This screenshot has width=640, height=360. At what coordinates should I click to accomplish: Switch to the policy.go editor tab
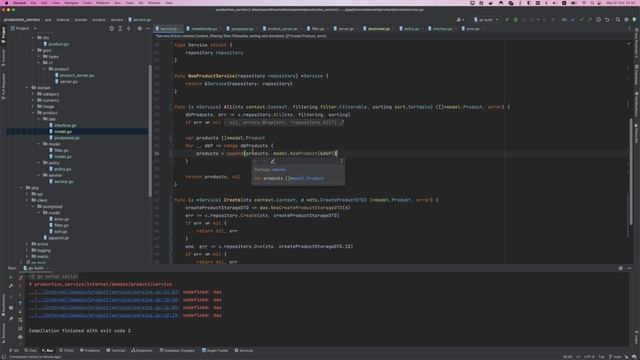(x=411, y=29)
